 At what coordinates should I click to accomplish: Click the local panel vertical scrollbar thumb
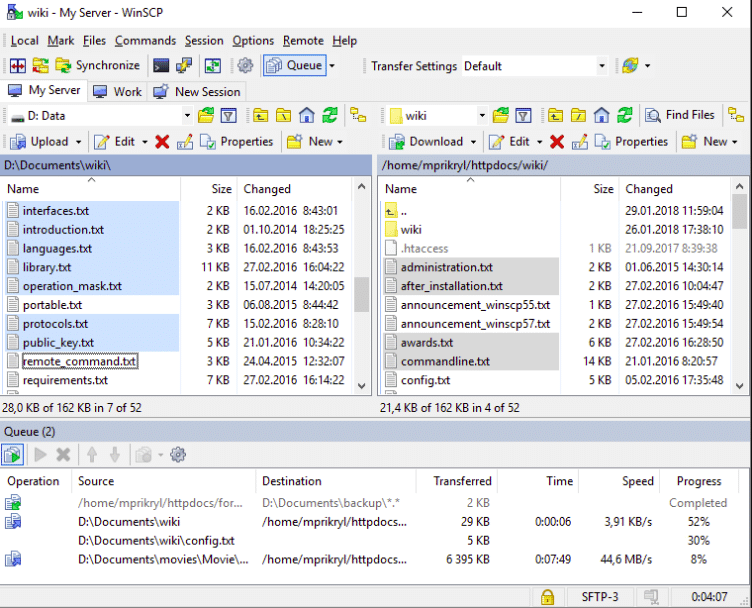click(x=362, y=295)
